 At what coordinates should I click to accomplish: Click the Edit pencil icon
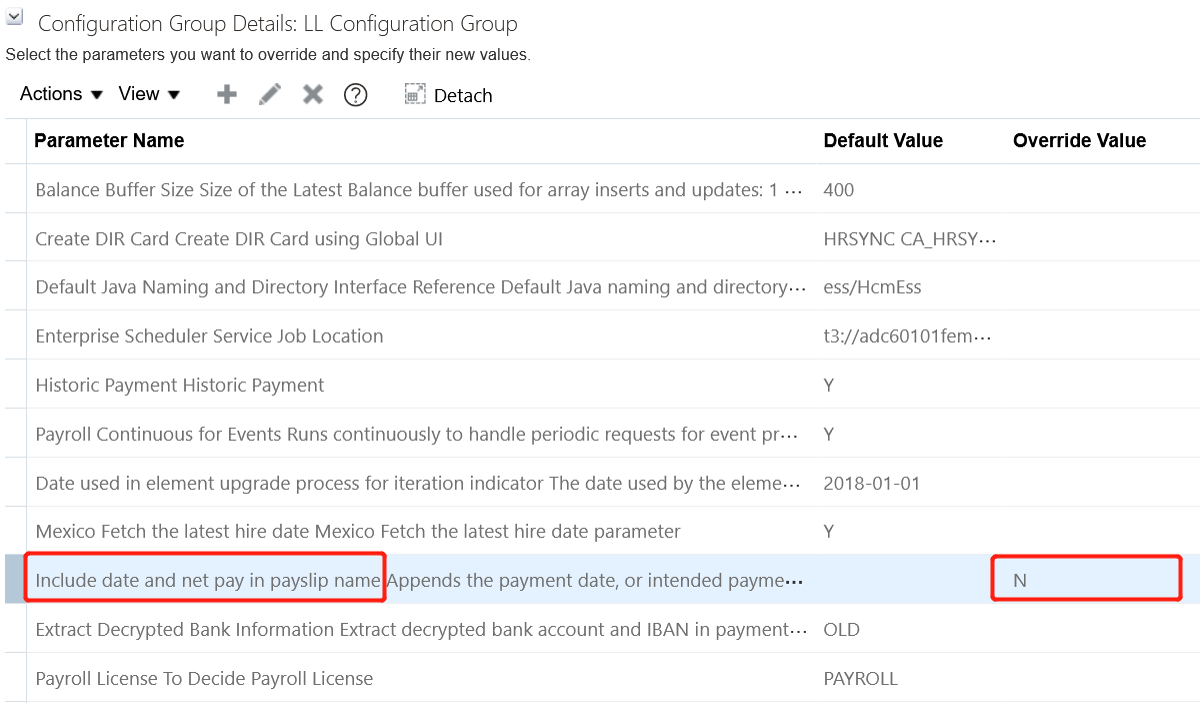[270, 94]
